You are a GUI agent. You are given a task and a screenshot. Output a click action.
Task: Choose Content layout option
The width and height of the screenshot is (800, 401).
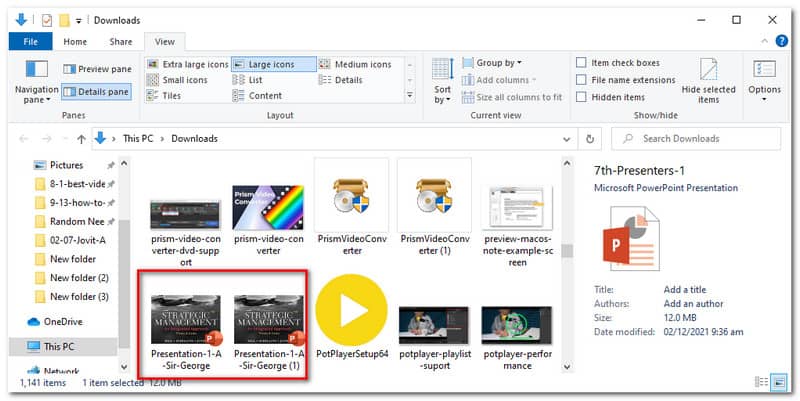click(257, 95)
